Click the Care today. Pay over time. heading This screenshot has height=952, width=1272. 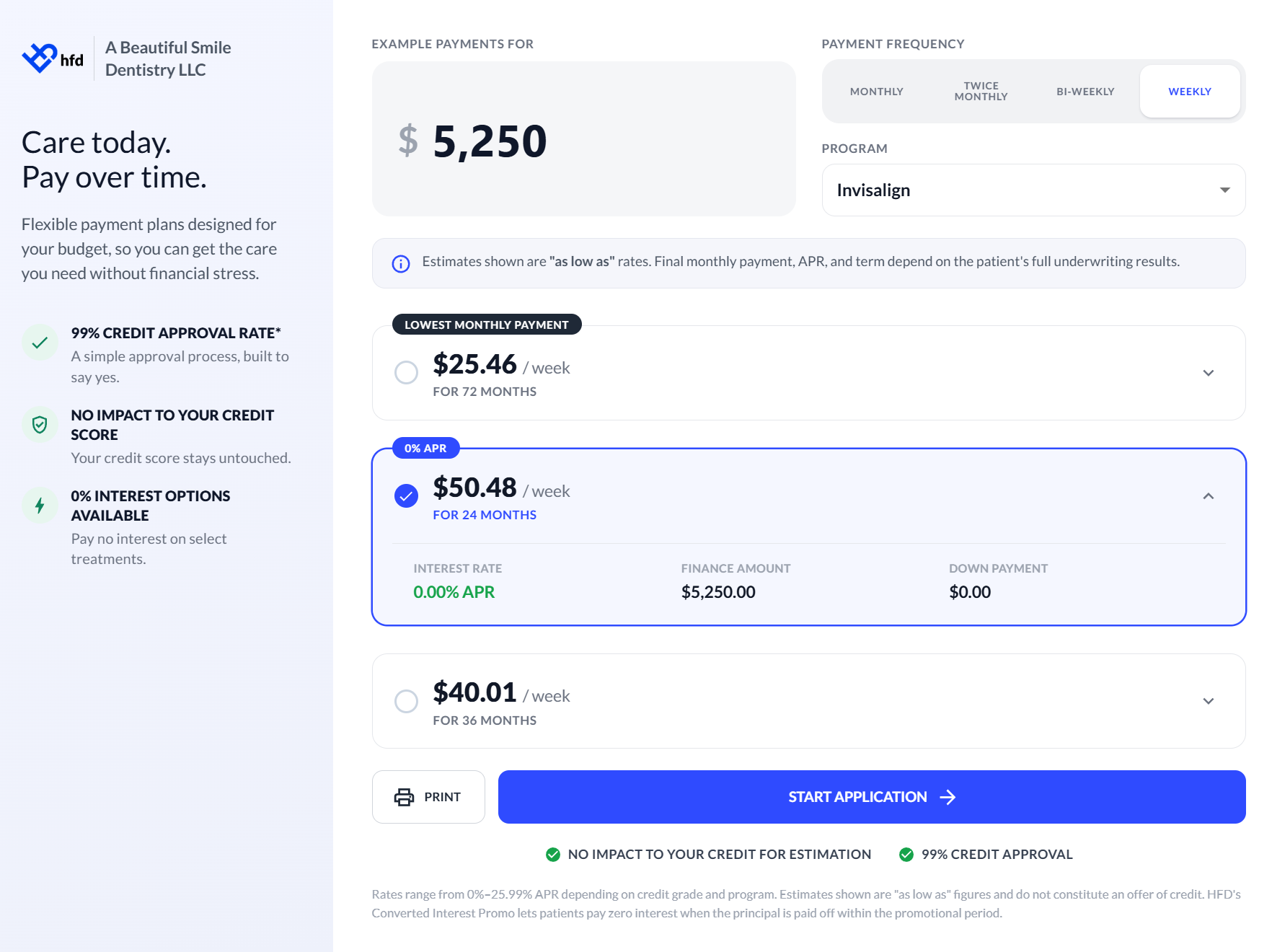pos(114,159)
